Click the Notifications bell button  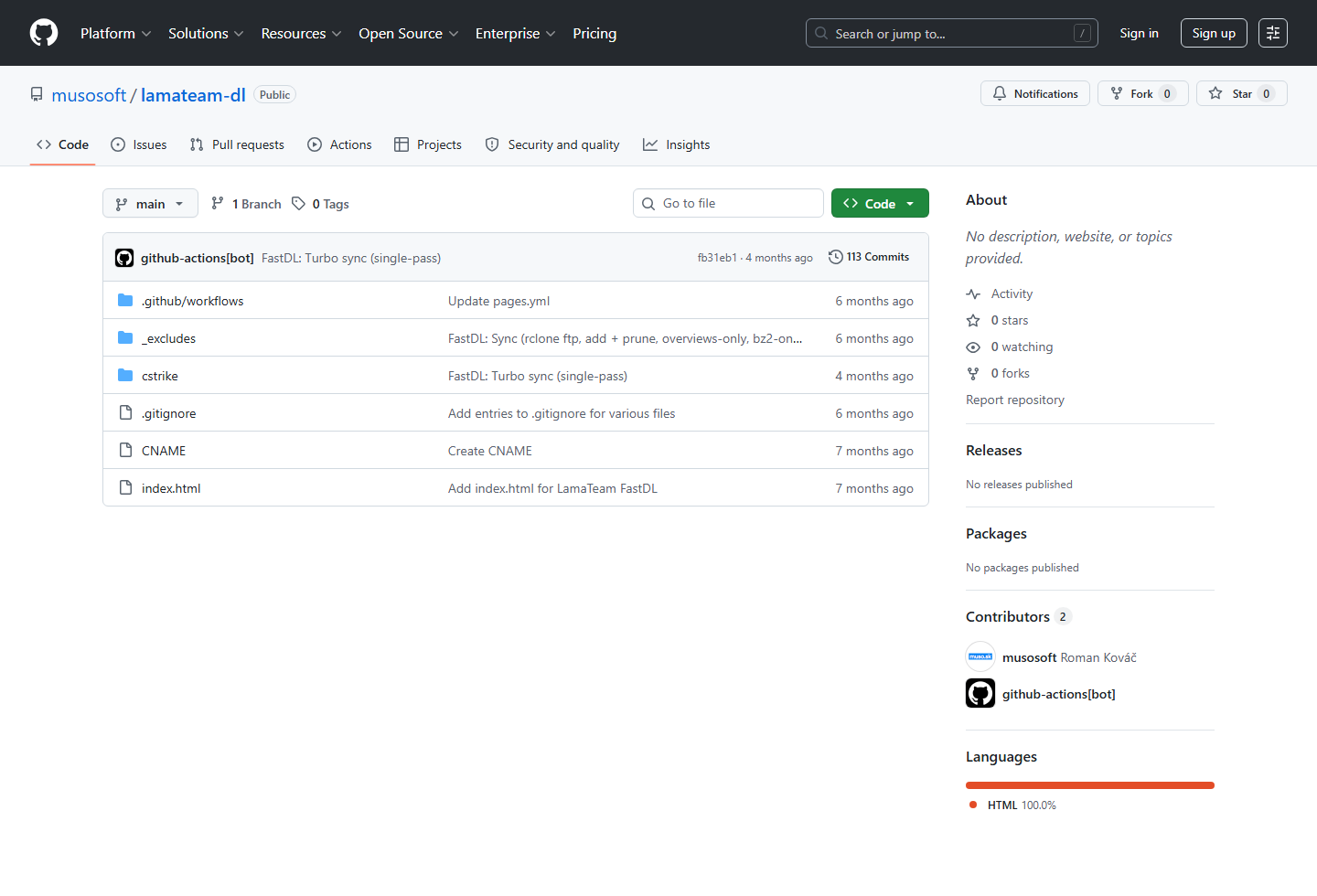(1035, 93)
